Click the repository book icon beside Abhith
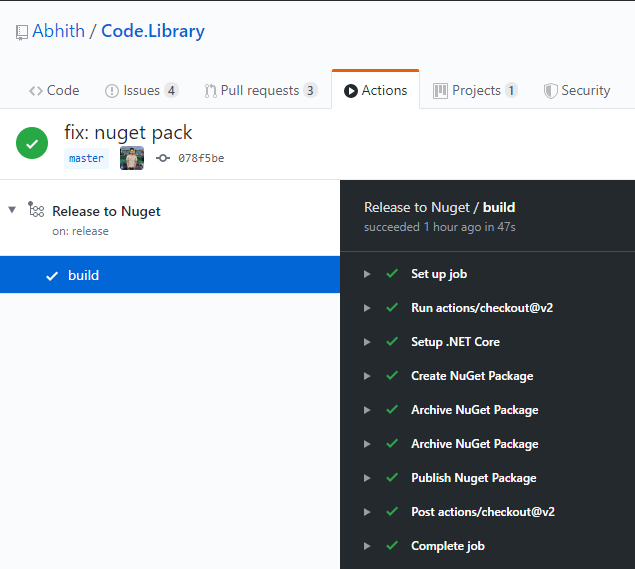Viewport: 635px width, 569px height. point(21,32)
